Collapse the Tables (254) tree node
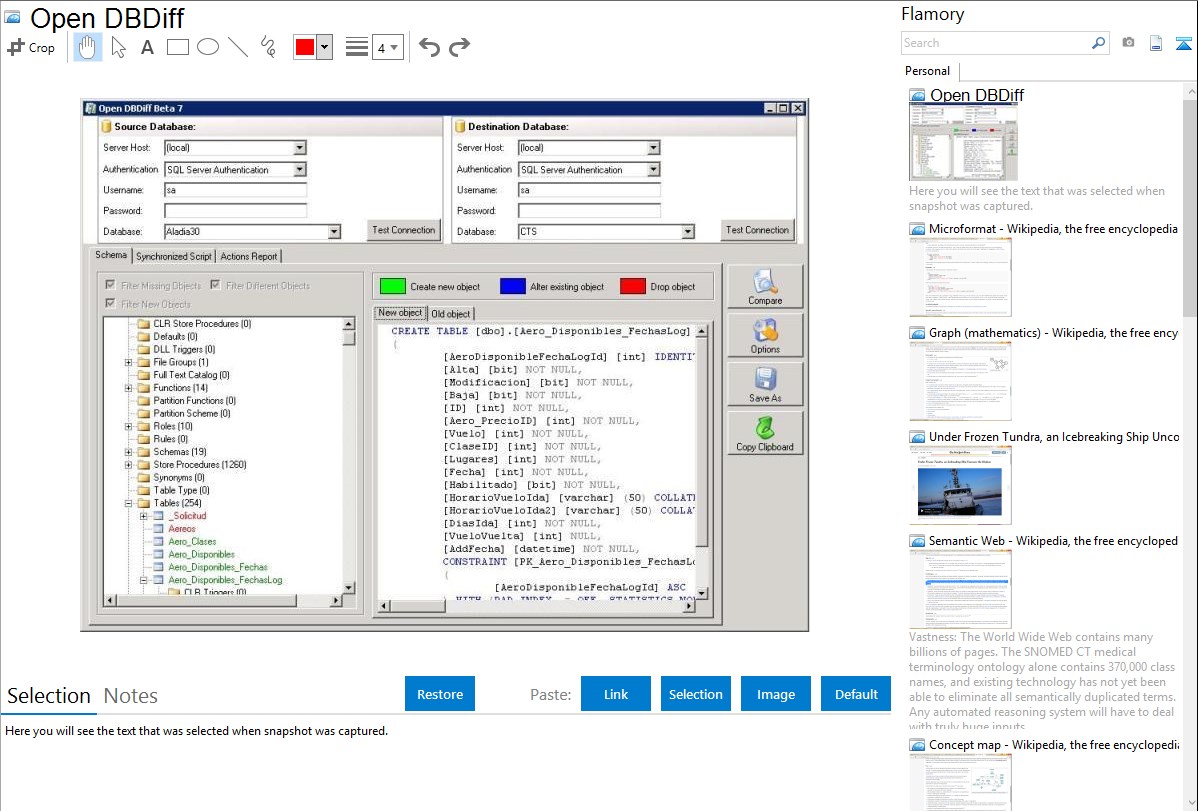The image size is (1198, 811). [x=128, y=503]
